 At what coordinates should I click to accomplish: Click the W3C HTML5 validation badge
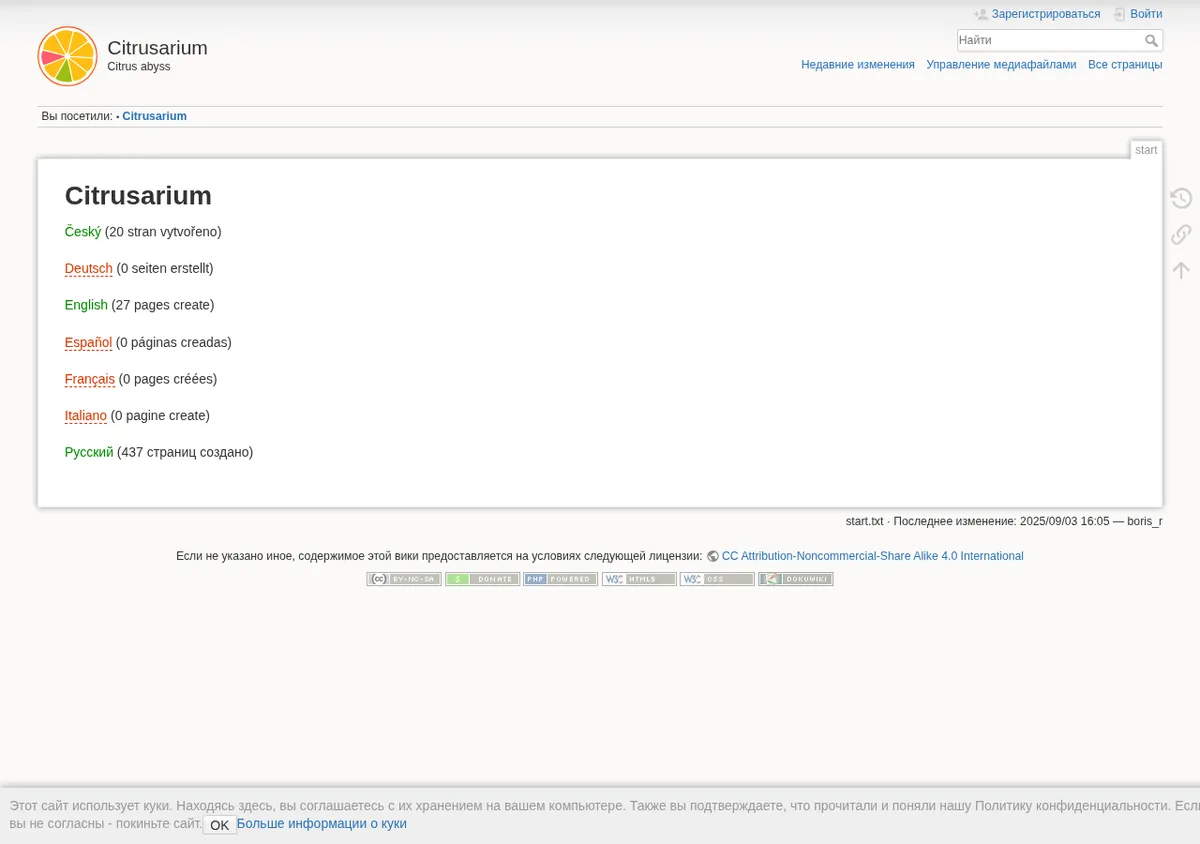(639, 579)
